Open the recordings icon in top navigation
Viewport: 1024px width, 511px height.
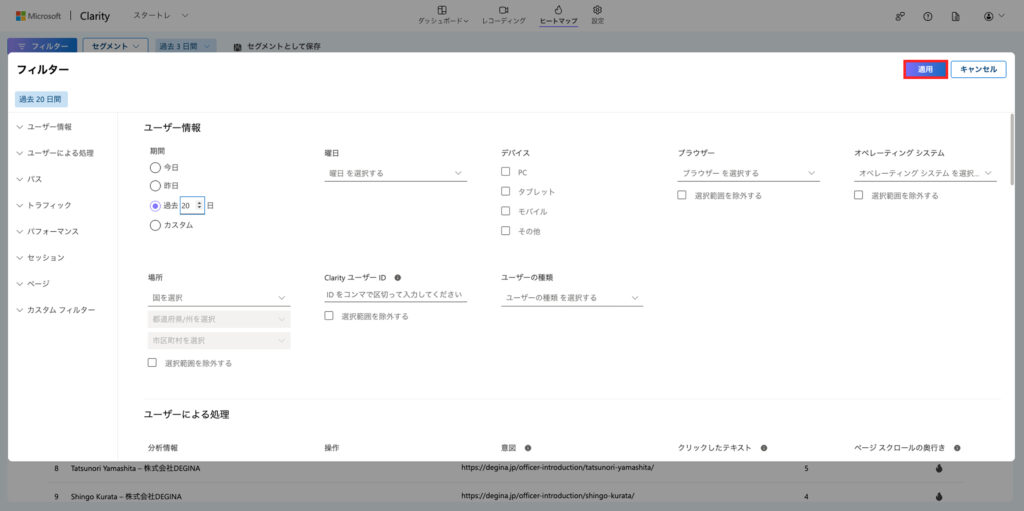(x=503, y=10)
